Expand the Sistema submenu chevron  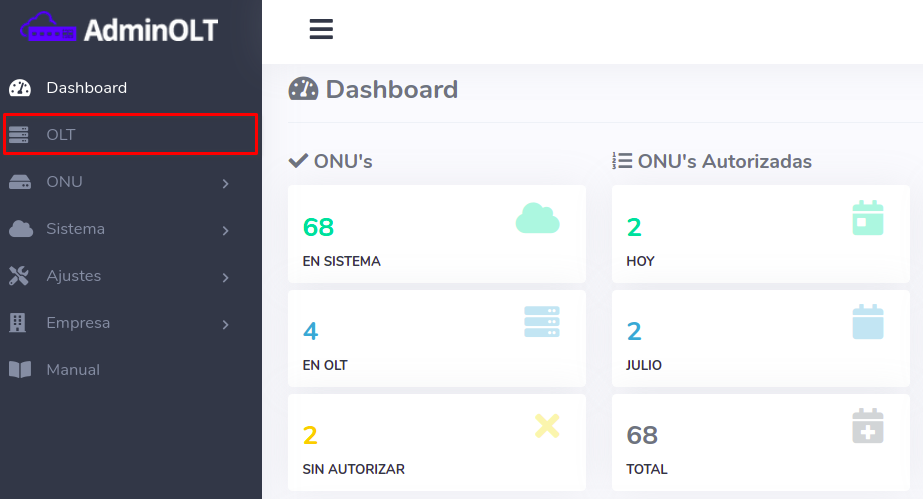coord(226,230)
